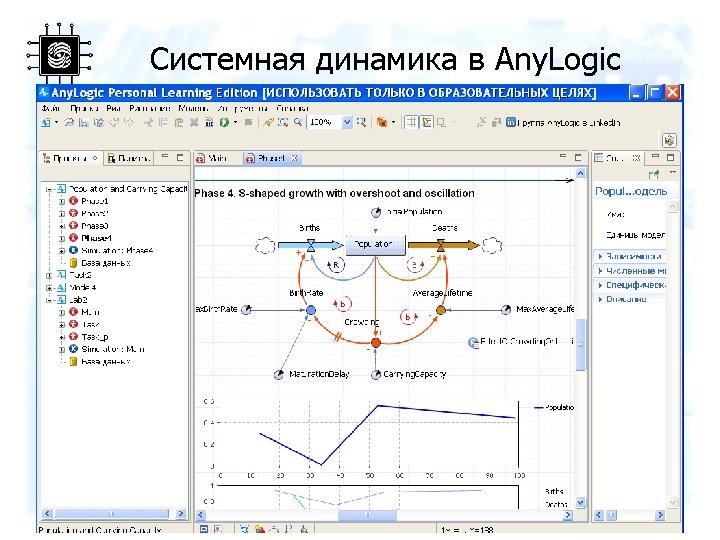Minimize the projects panel view
Viewport: 720px width, 540px height.
click(x=165, y=157)
